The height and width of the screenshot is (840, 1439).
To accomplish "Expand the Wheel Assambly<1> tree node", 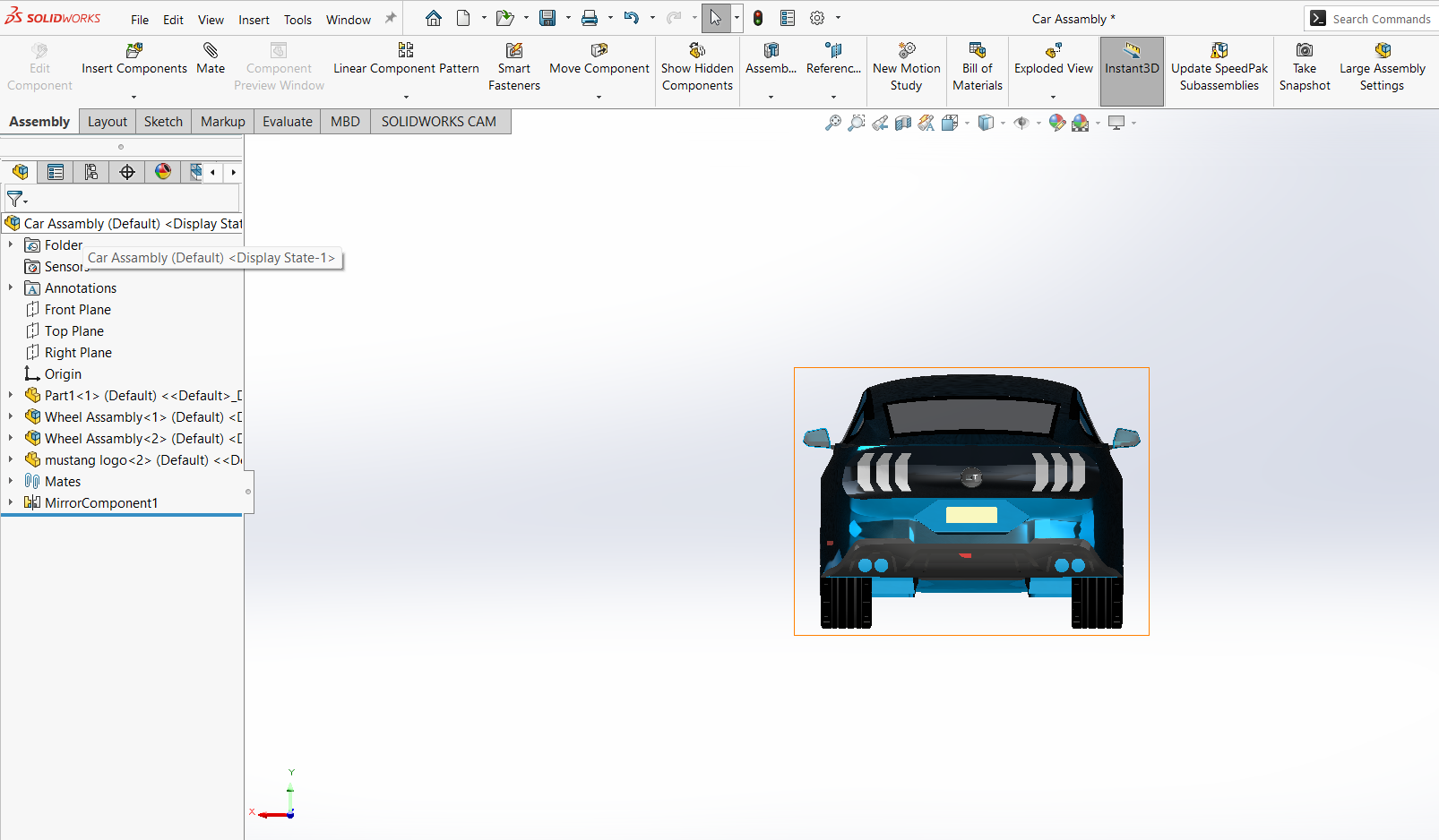I will 11,416.
